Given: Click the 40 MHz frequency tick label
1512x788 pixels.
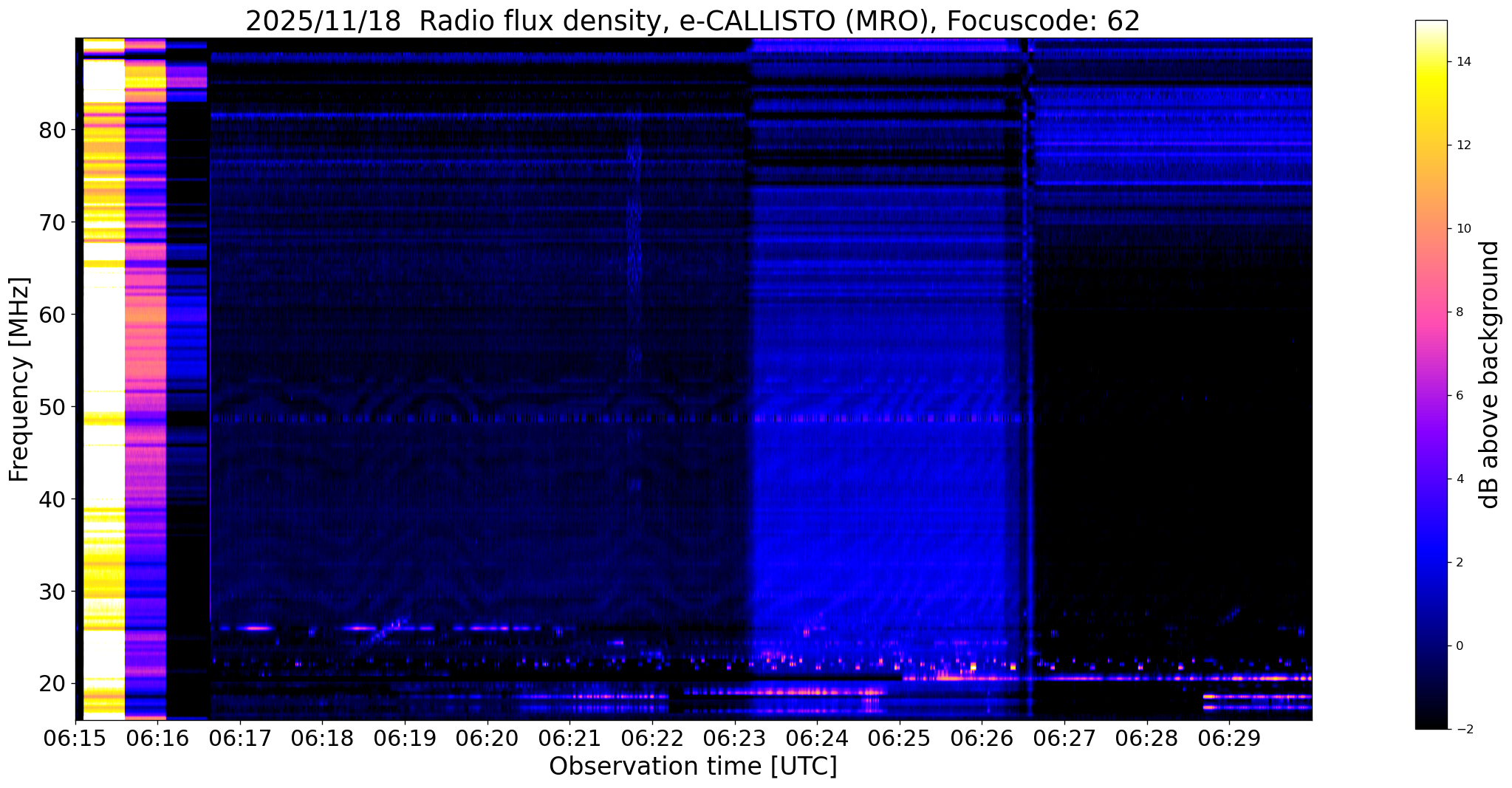Looking at the screenshot, I should coord(52,499).
